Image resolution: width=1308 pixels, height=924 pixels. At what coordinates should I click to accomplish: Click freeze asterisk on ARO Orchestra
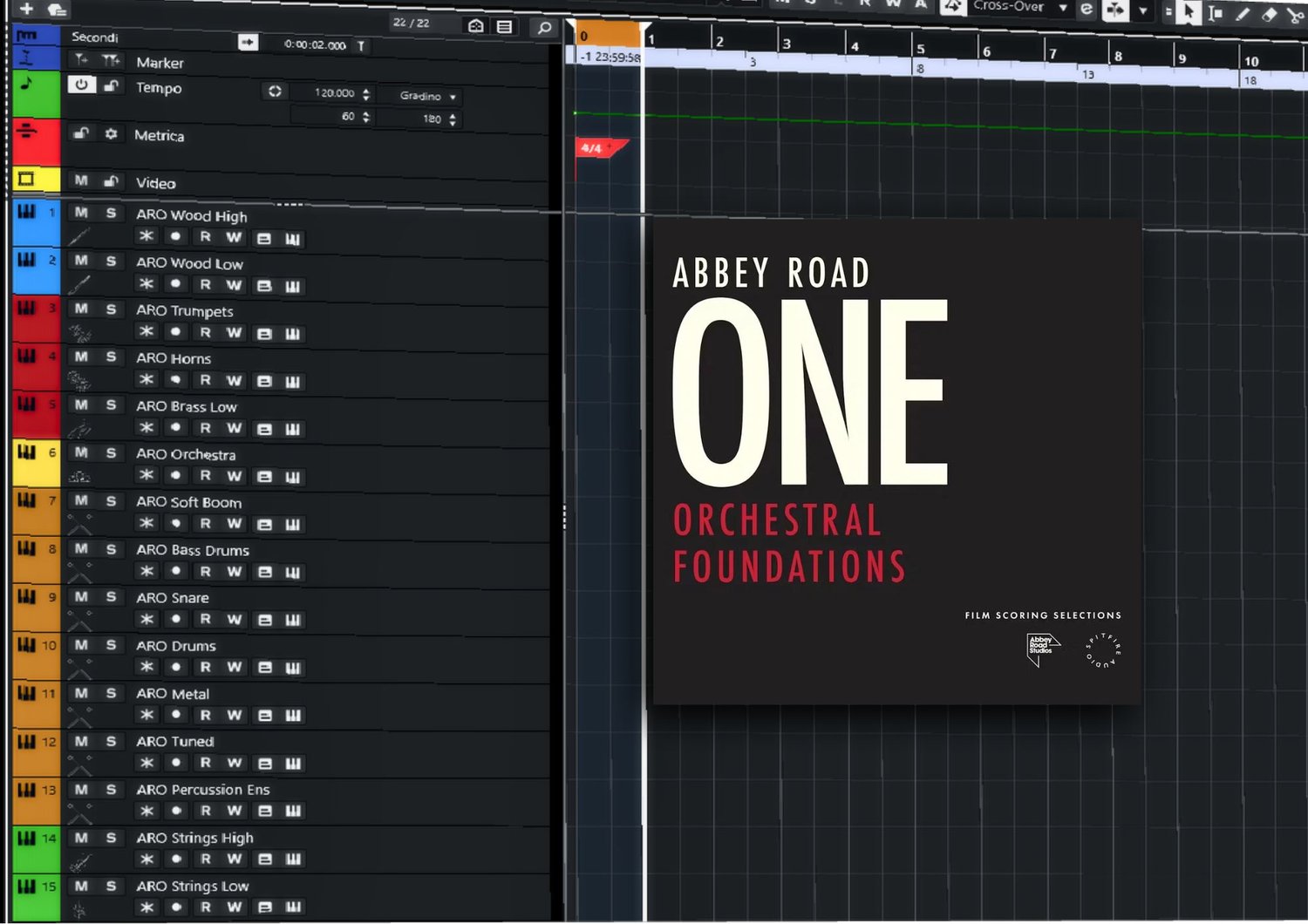(x=146, y=475)
